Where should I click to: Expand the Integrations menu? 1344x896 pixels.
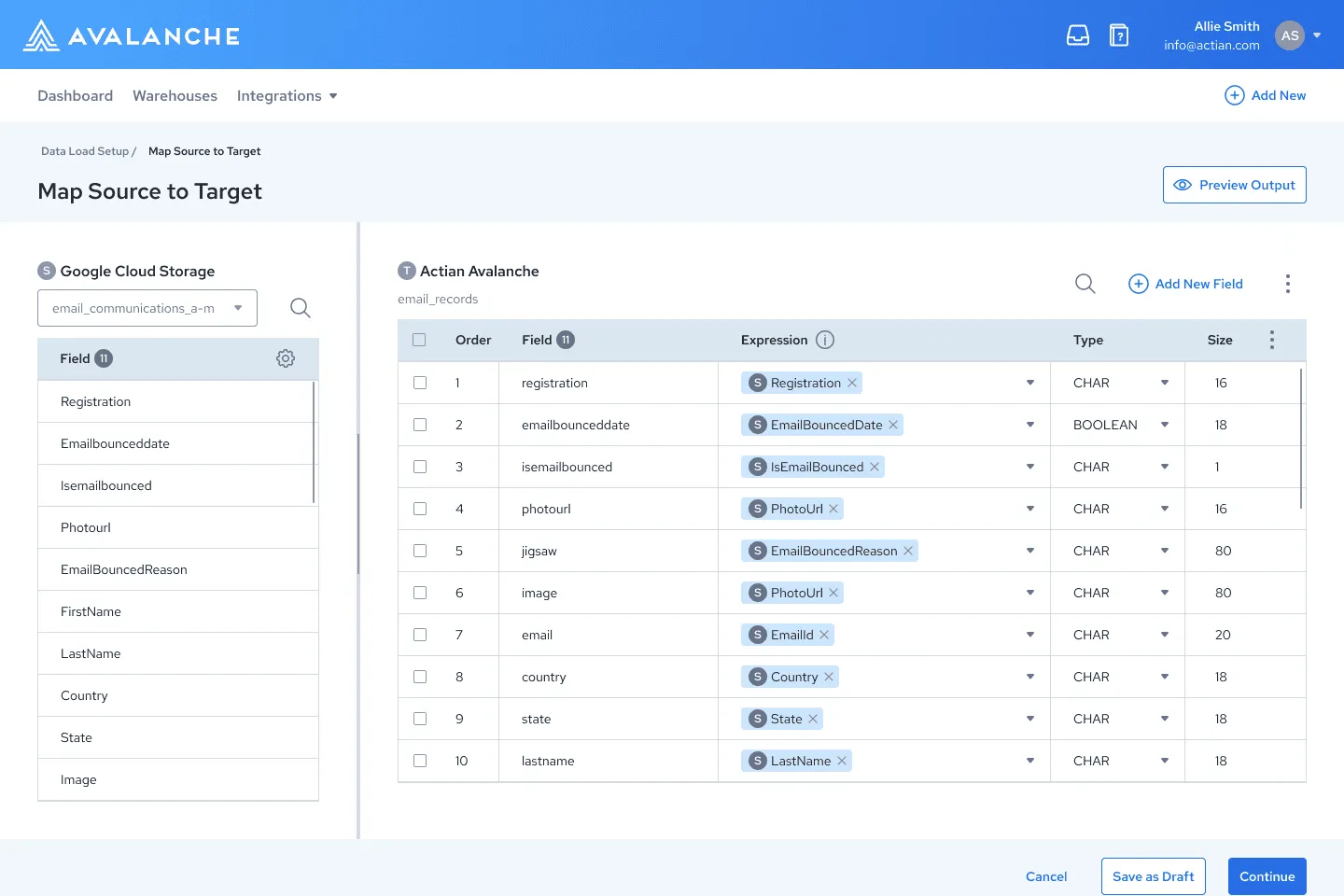tap(287, 95)
